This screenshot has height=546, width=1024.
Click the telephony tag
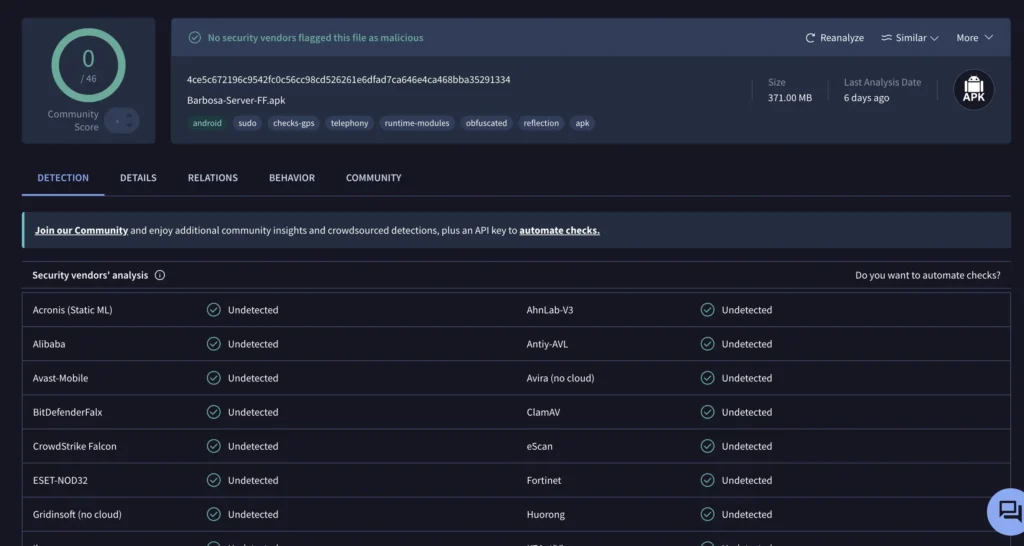tap(349, 123)
